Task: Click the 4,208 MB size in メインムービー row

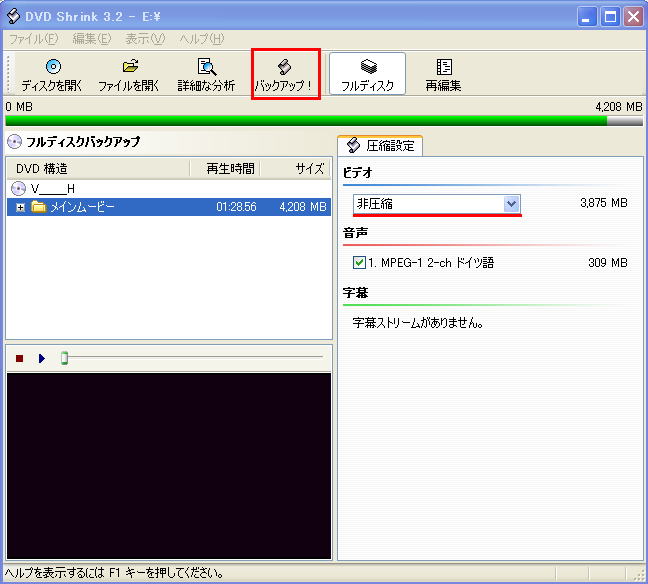Action: coord(303,207)
